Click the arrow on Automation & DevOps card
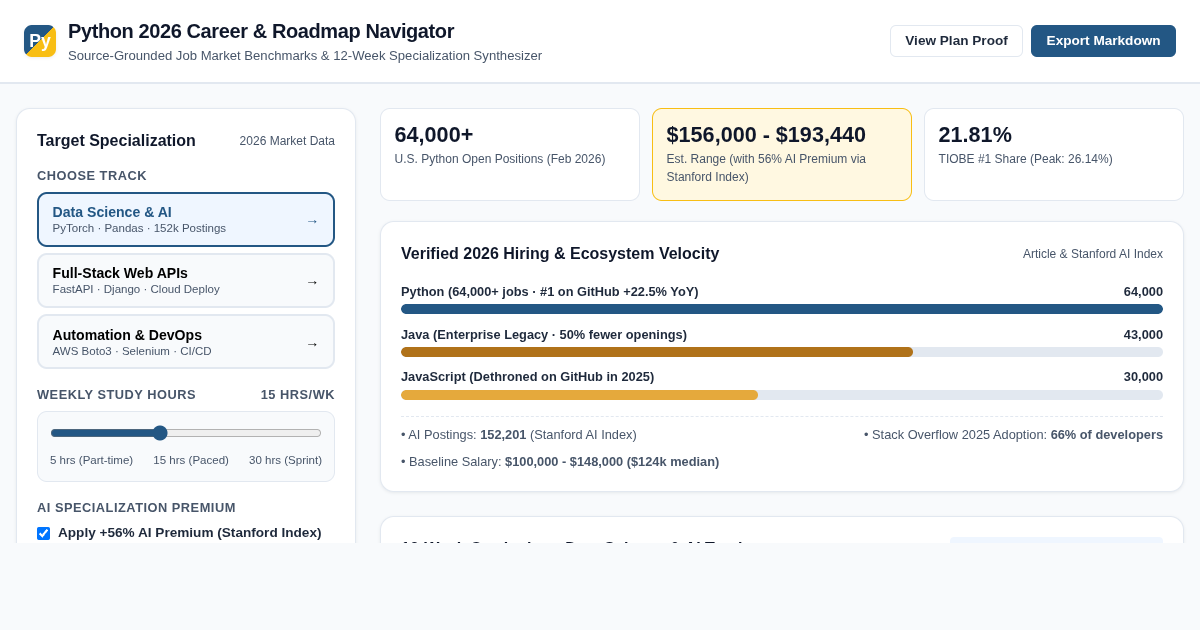 click(312, 344)
